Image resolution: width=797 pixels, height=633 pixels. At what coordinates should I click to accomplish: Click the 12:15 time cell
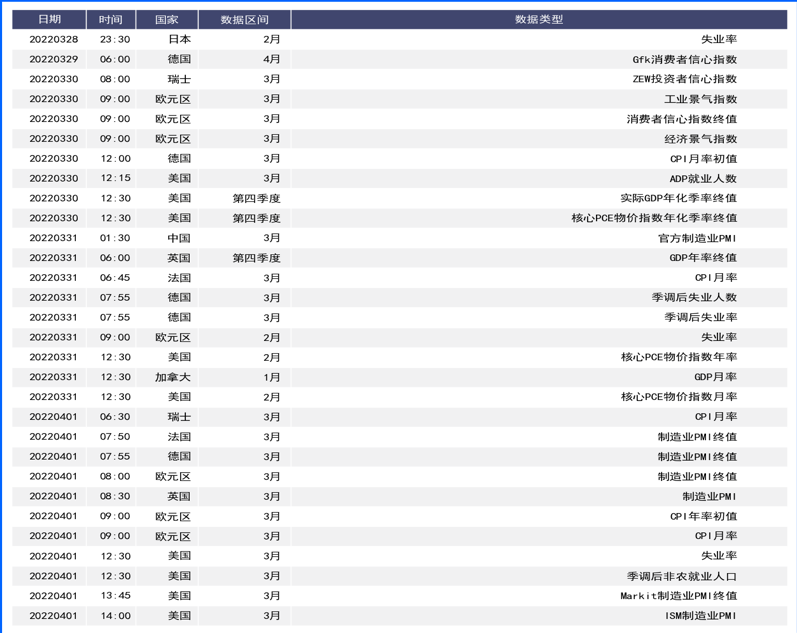tap(115, 178)
